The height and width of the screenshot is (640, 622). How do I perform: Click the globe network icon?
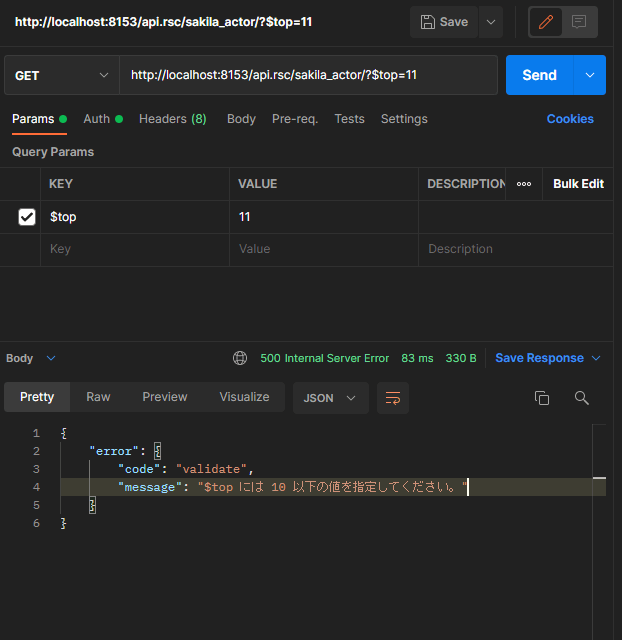pyautogui.click(x=240, y=358)
